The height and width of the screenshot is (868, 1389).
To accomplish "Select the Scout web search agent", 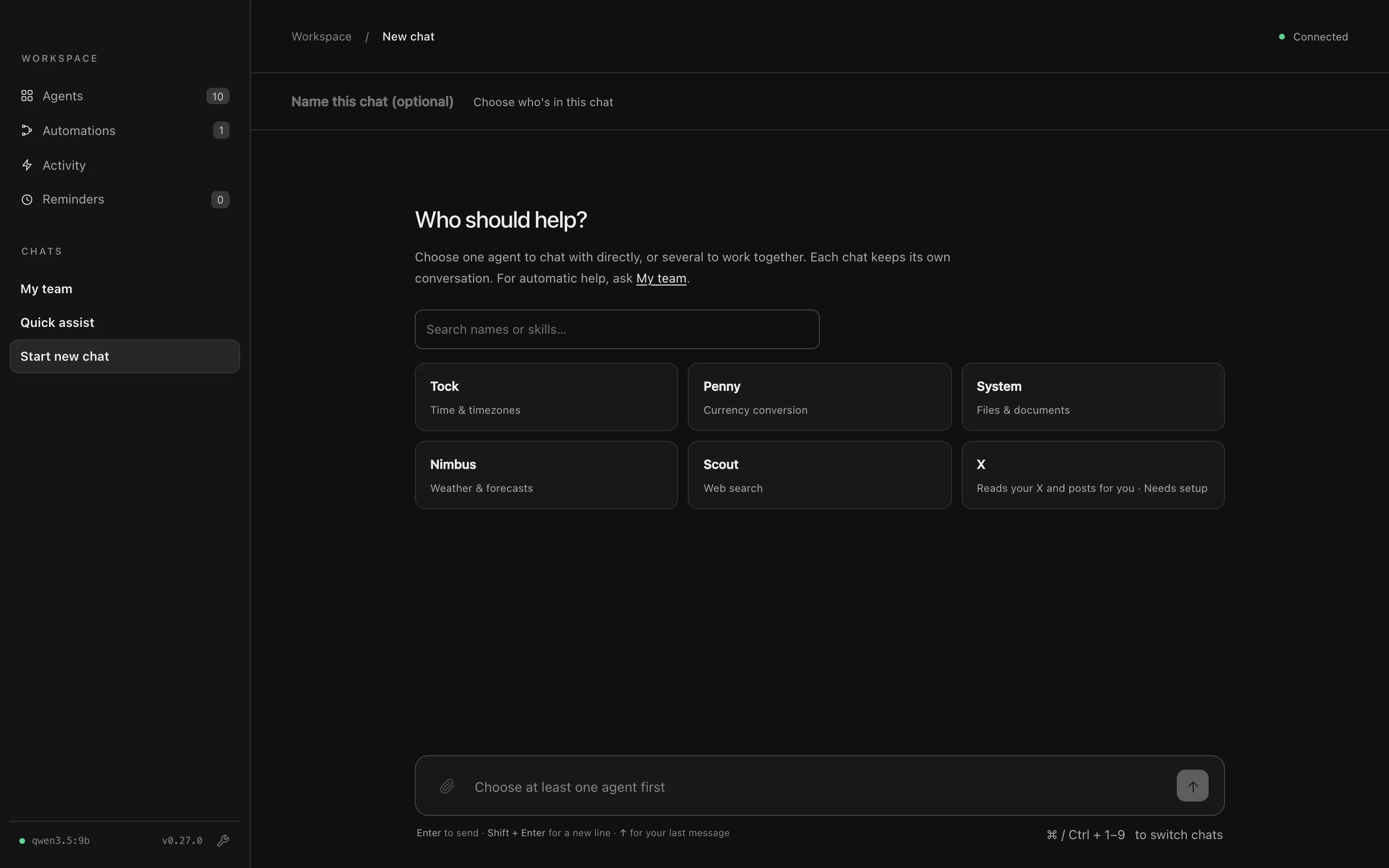I will (x=819, y=475).
